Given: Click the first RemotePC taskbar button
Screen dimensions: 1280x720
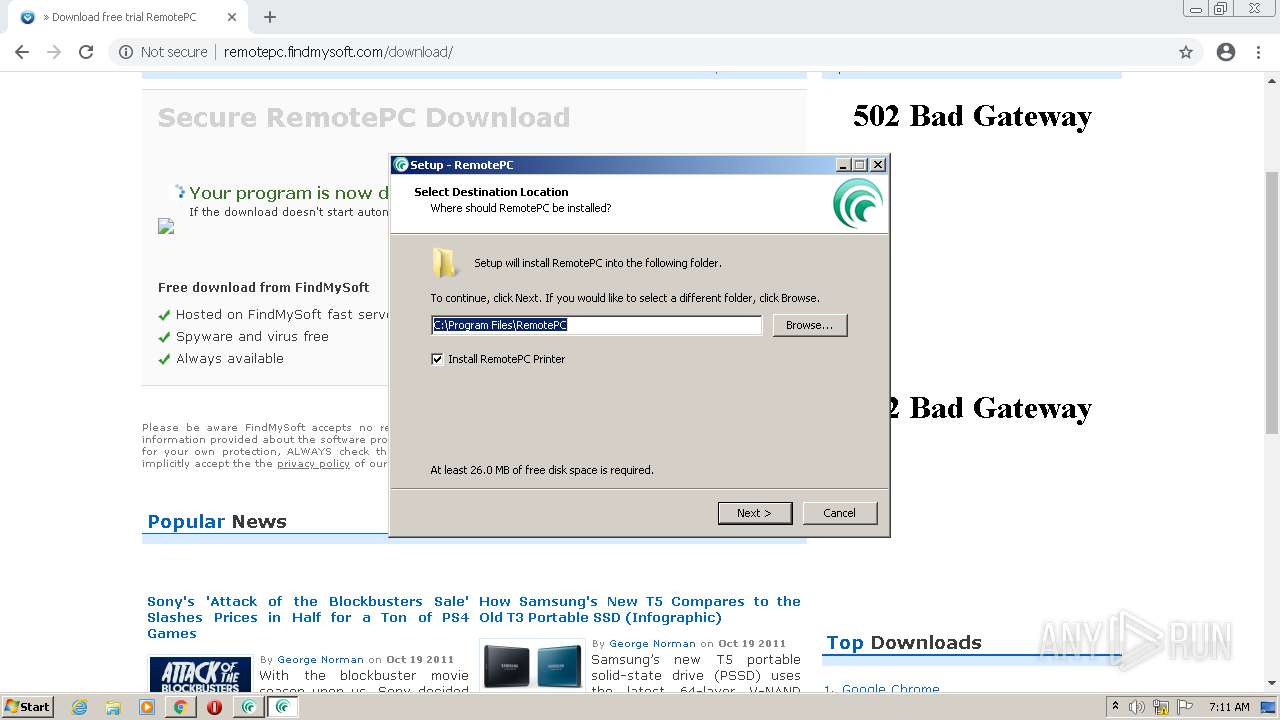Looking at the screenshot, I should [249, 707].
